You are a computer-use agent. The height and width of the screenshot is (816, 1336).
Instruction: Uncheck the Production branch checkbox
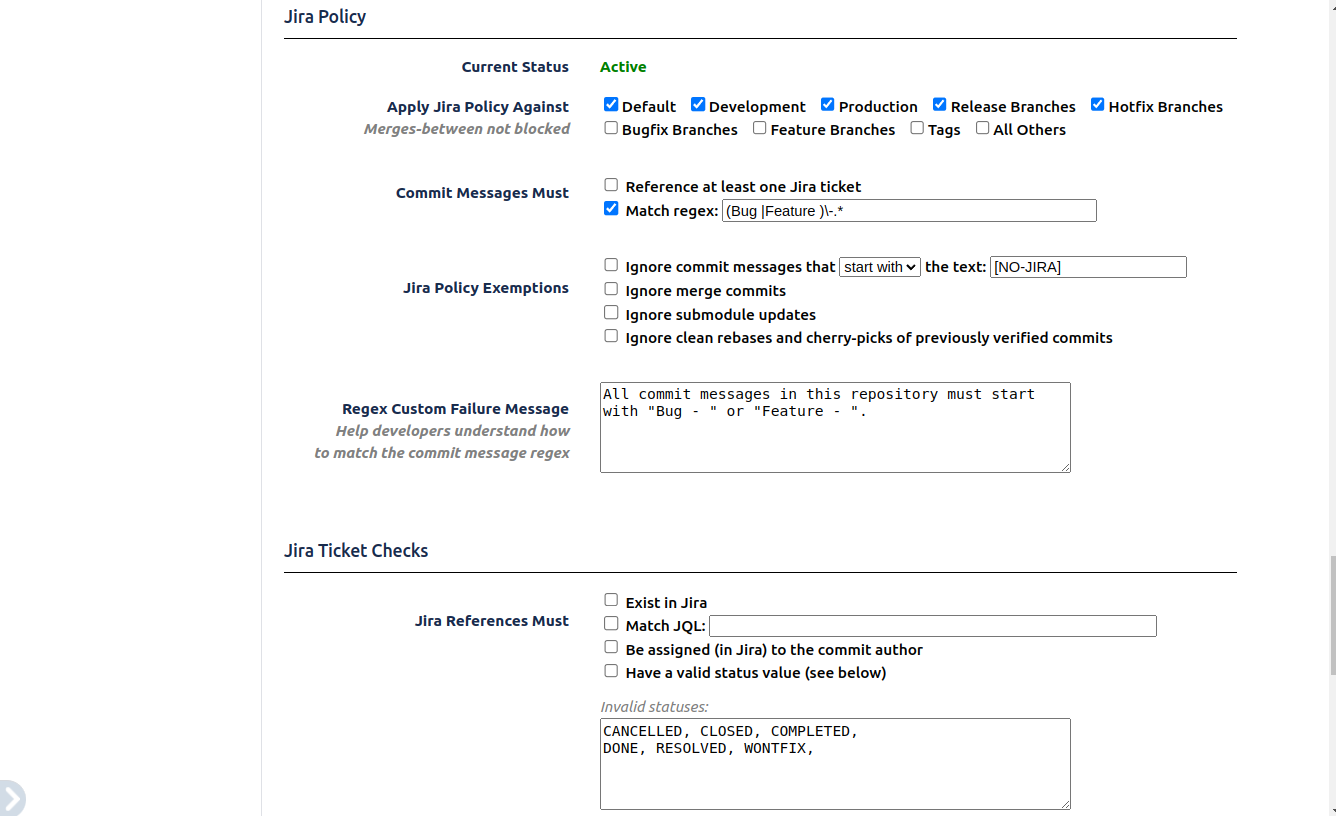[x=828, y=104]
